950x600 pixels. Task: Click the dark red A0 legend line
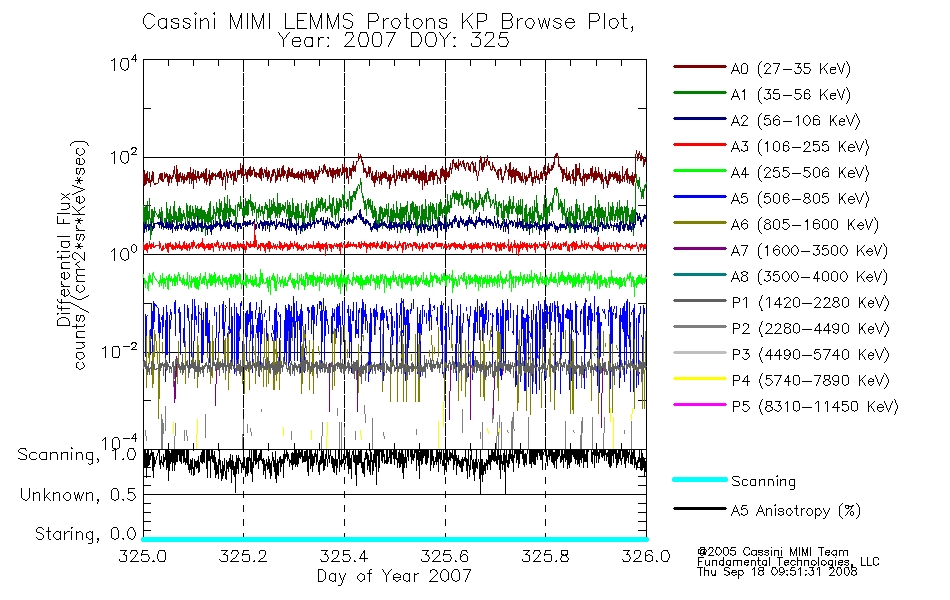pos(700,67)
